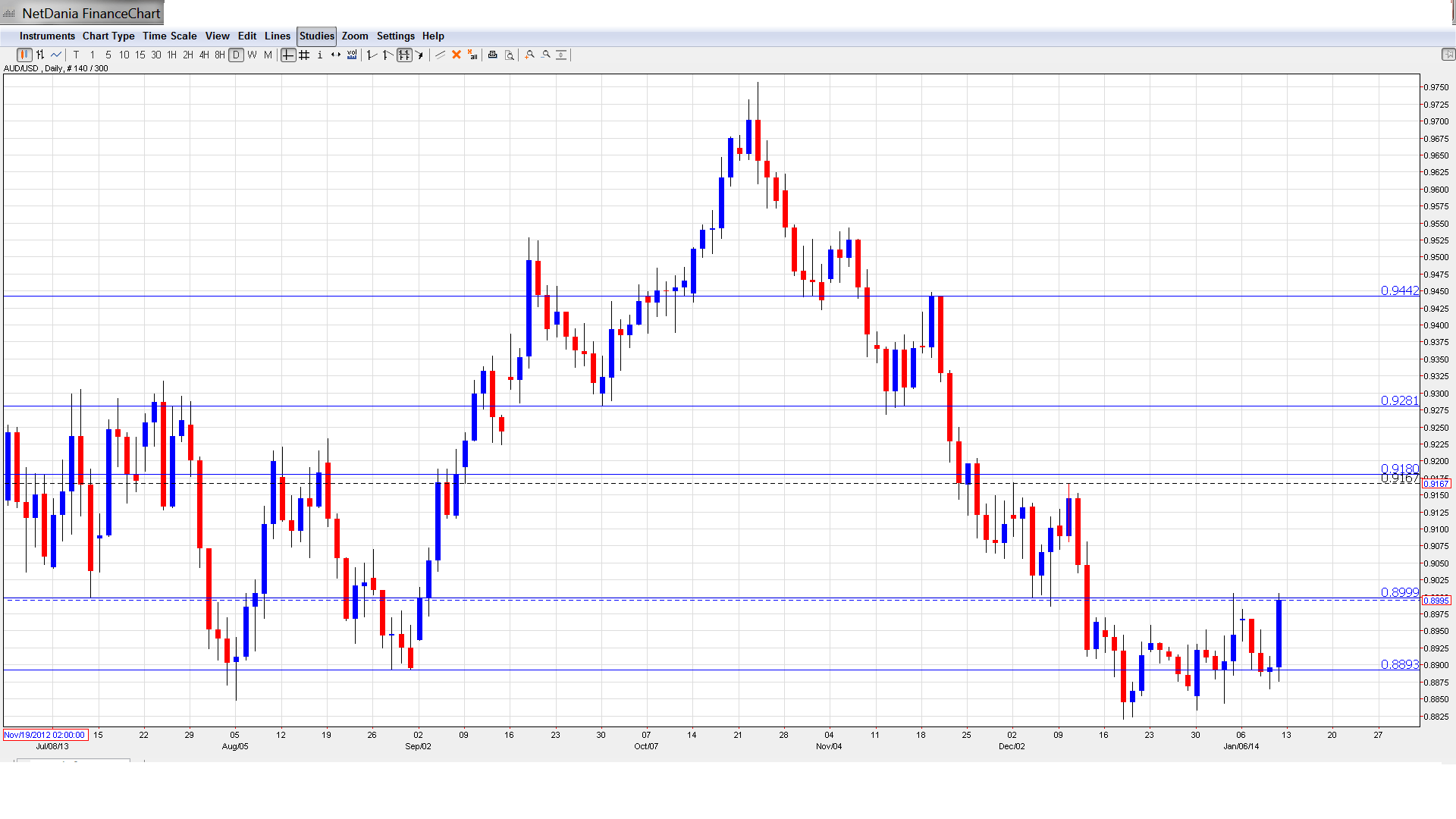The image size is (1456, 819).
Task: Select the line chart type icon
Action: coord(56,55)
